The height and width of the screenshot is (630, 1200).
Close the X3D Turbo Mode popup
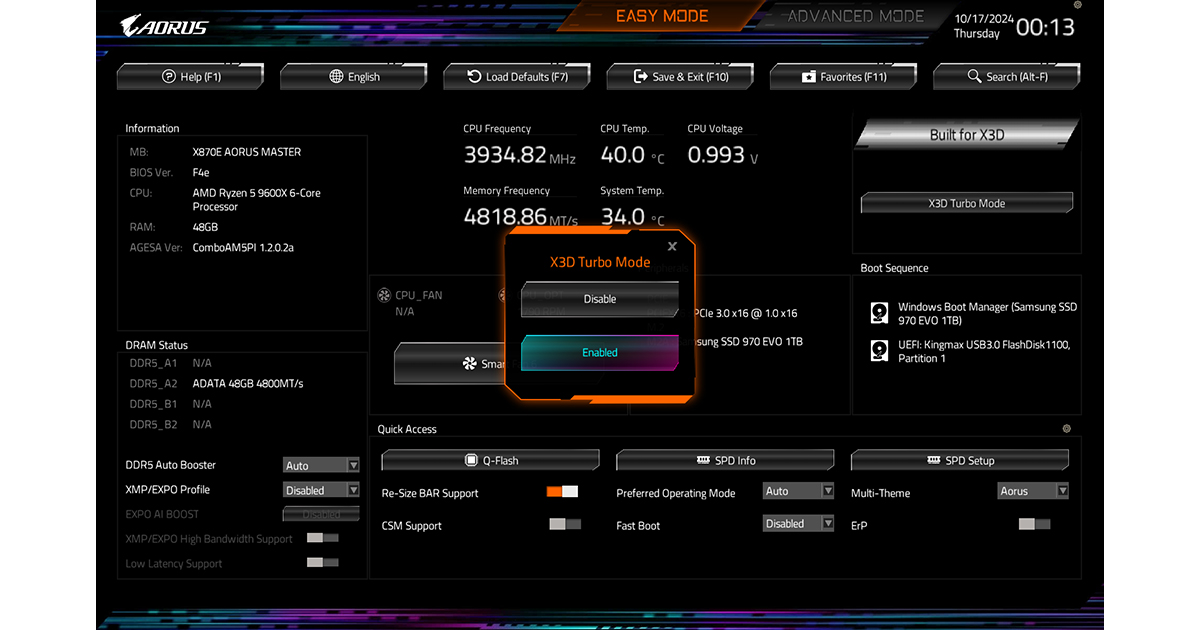672,246
